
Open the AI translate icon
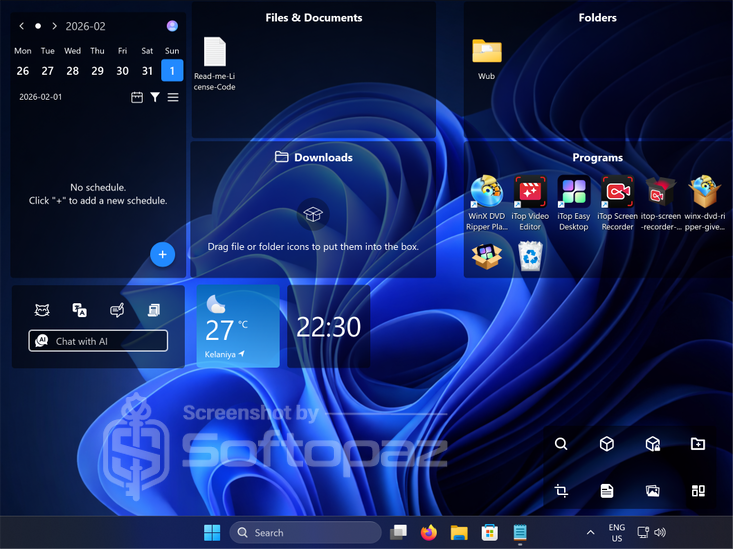pos(79,310)
